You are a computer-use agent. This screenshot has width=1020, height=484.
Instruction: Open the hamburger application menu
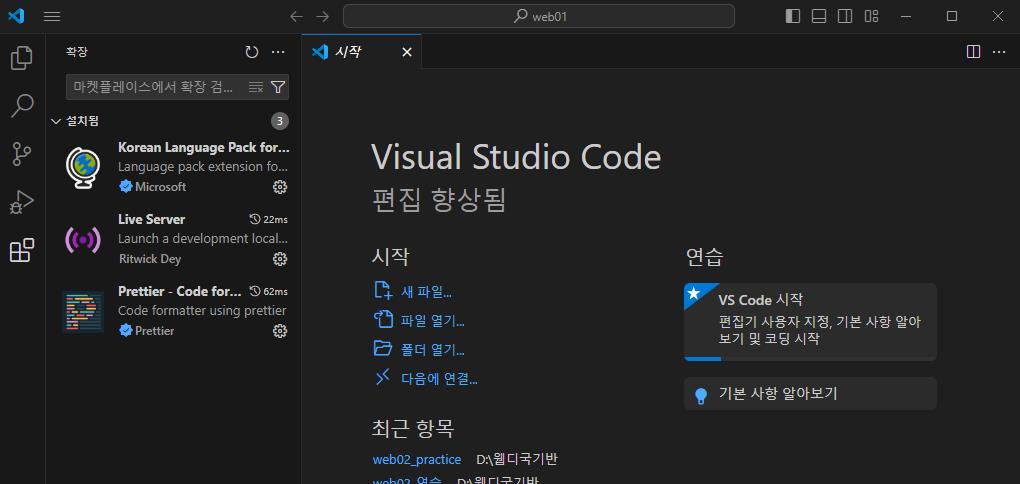click(x=52, y=16)
